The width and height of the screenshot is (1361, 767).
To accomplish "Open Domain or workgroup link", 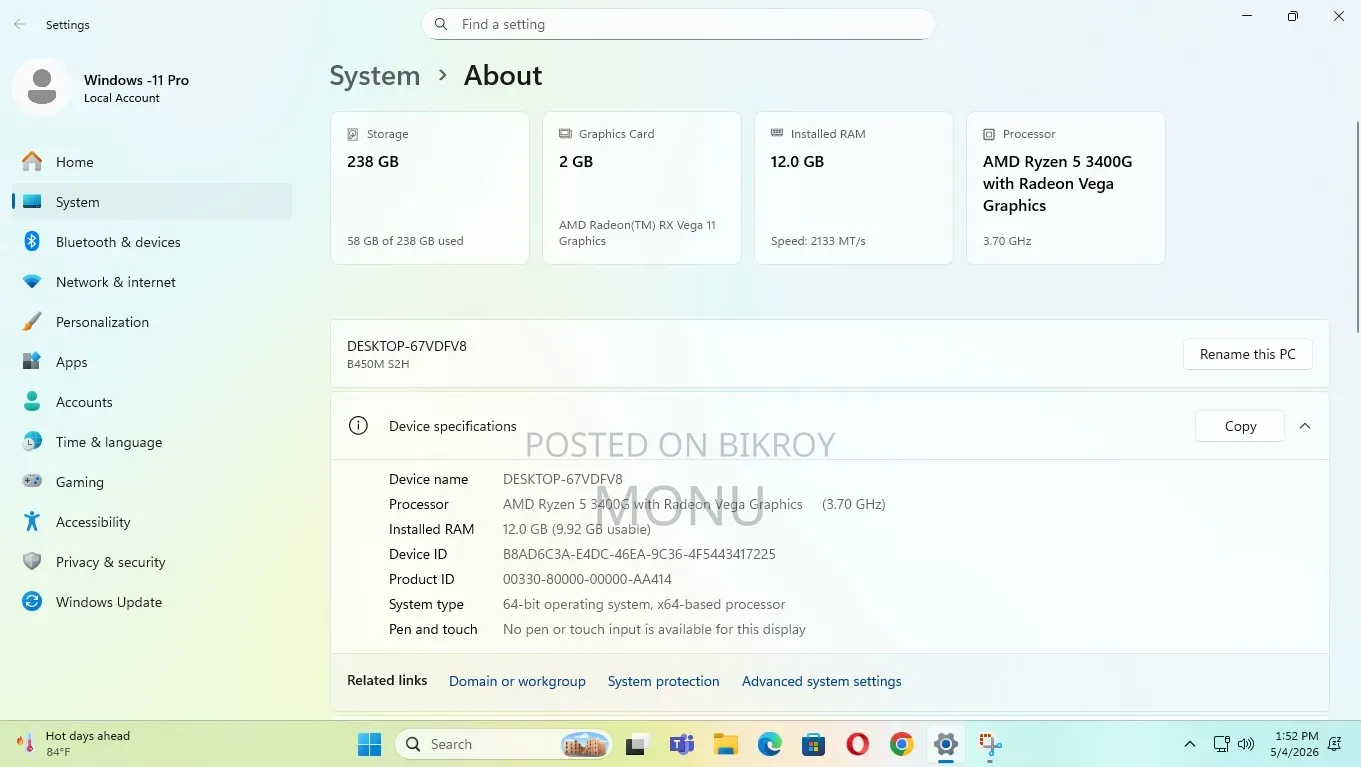I will (517, 681).
